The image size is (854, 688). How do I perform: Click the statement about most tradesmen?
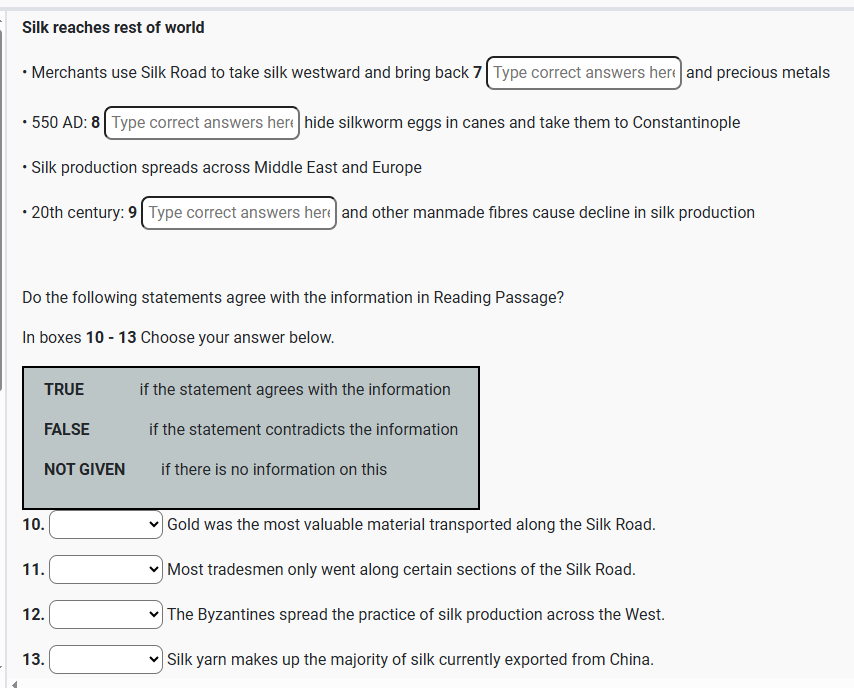coord(401,570)
